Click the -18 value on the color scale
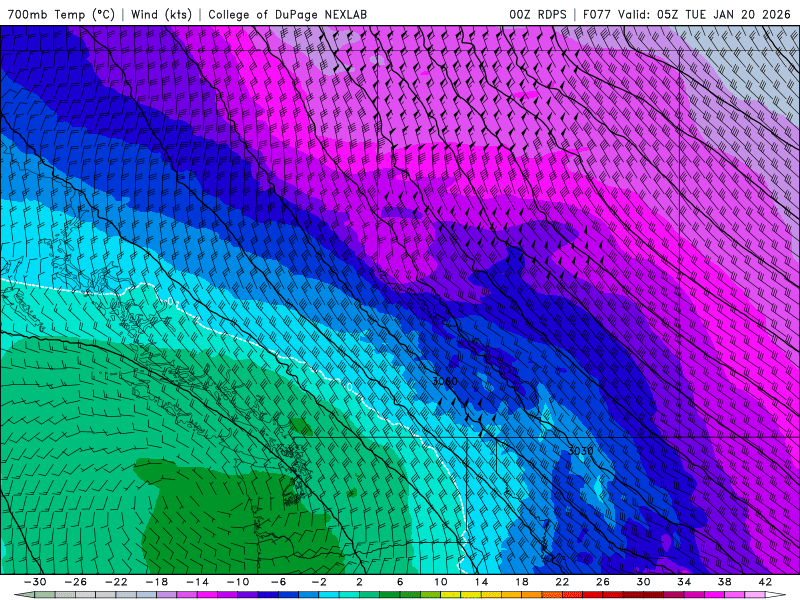This screenshot has height=600, width=800. coord(157,582)
